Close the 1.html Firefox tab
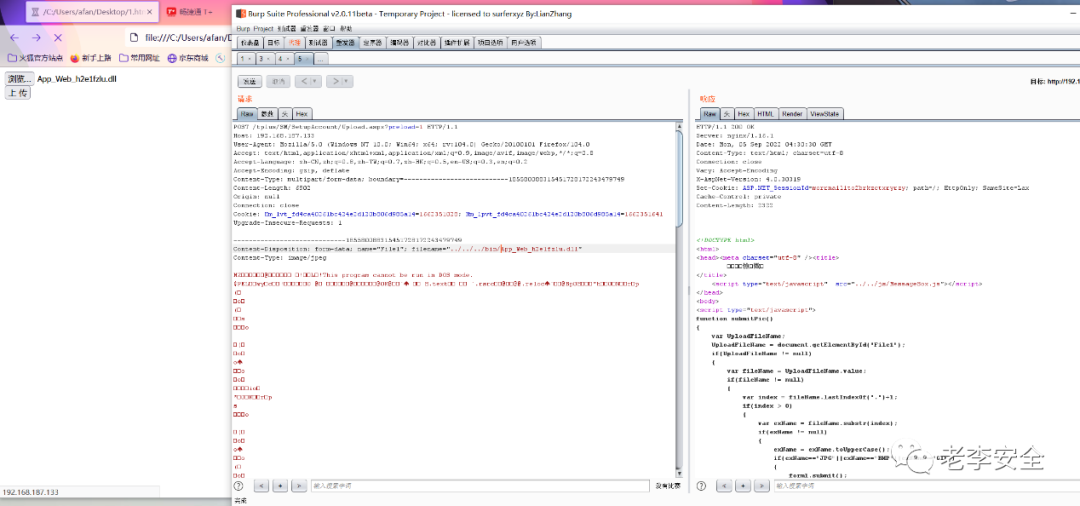The image size is (1080, 506). [151, 12]
